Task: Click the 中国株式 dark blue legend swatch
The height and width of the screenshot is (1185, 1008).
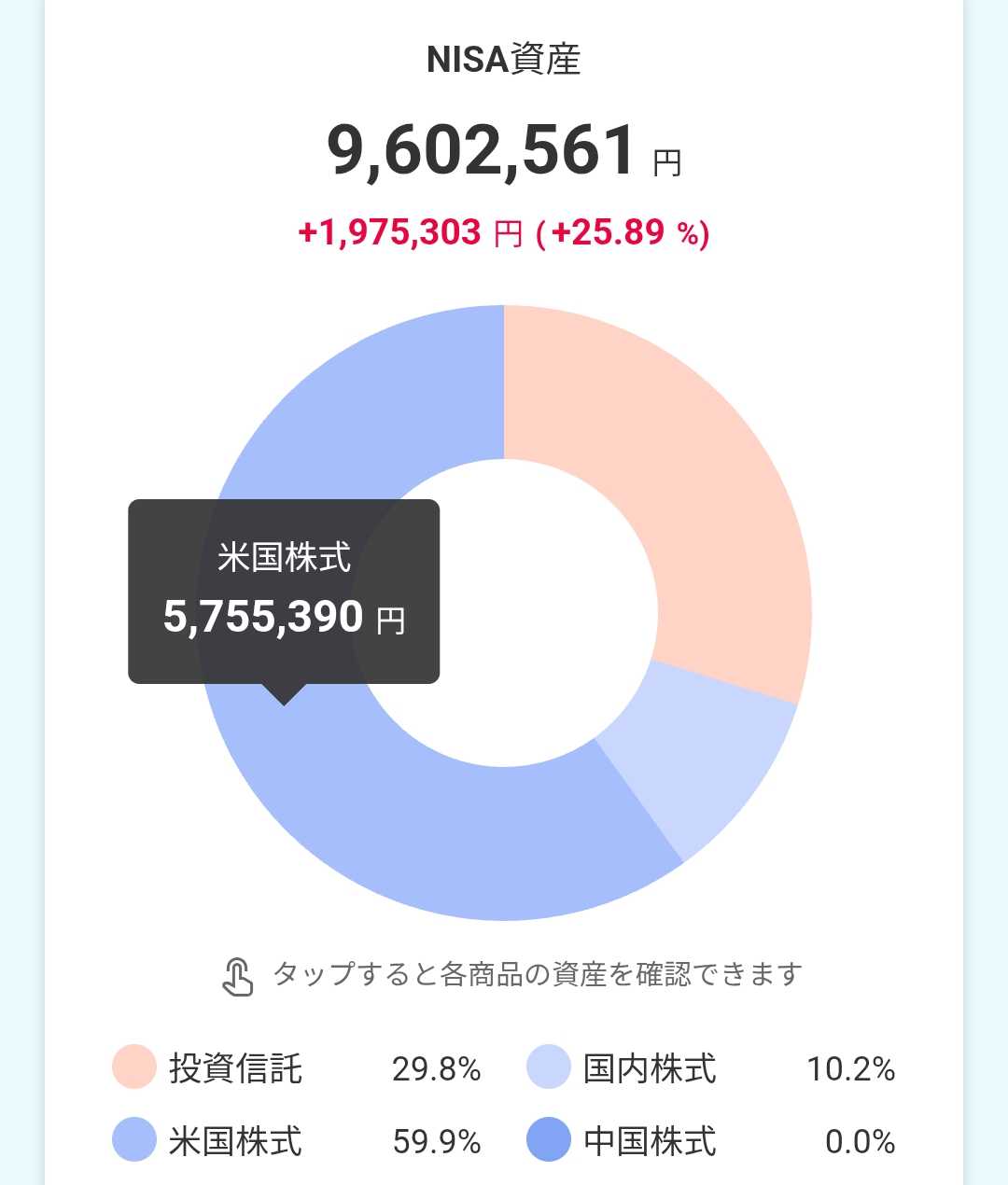Action: point(548,1140)
